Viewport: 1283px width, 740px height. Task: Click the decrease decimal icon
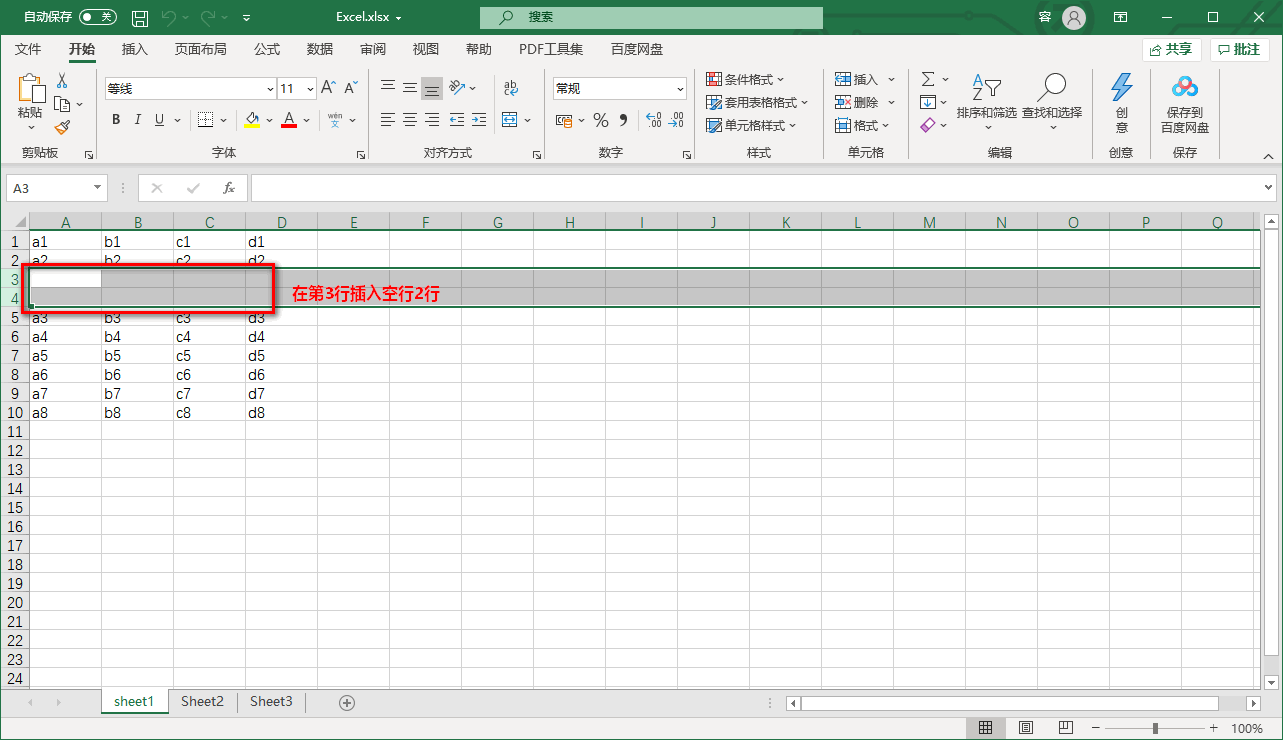[x=677, y=120]
